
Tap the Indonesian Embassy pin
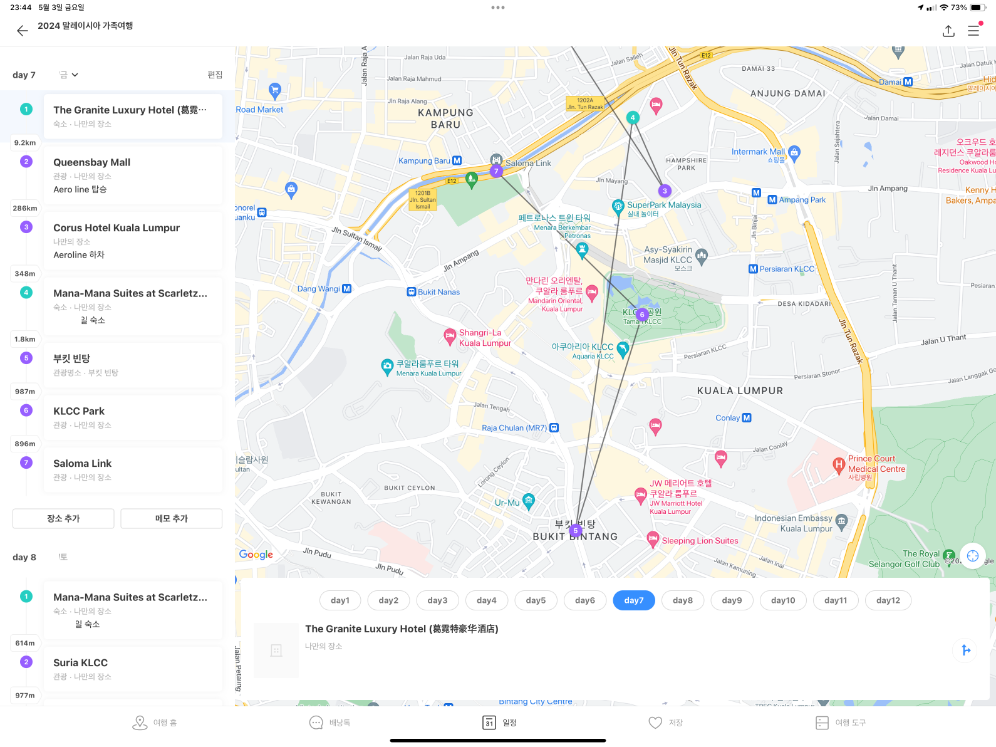[x=842, y=522]
